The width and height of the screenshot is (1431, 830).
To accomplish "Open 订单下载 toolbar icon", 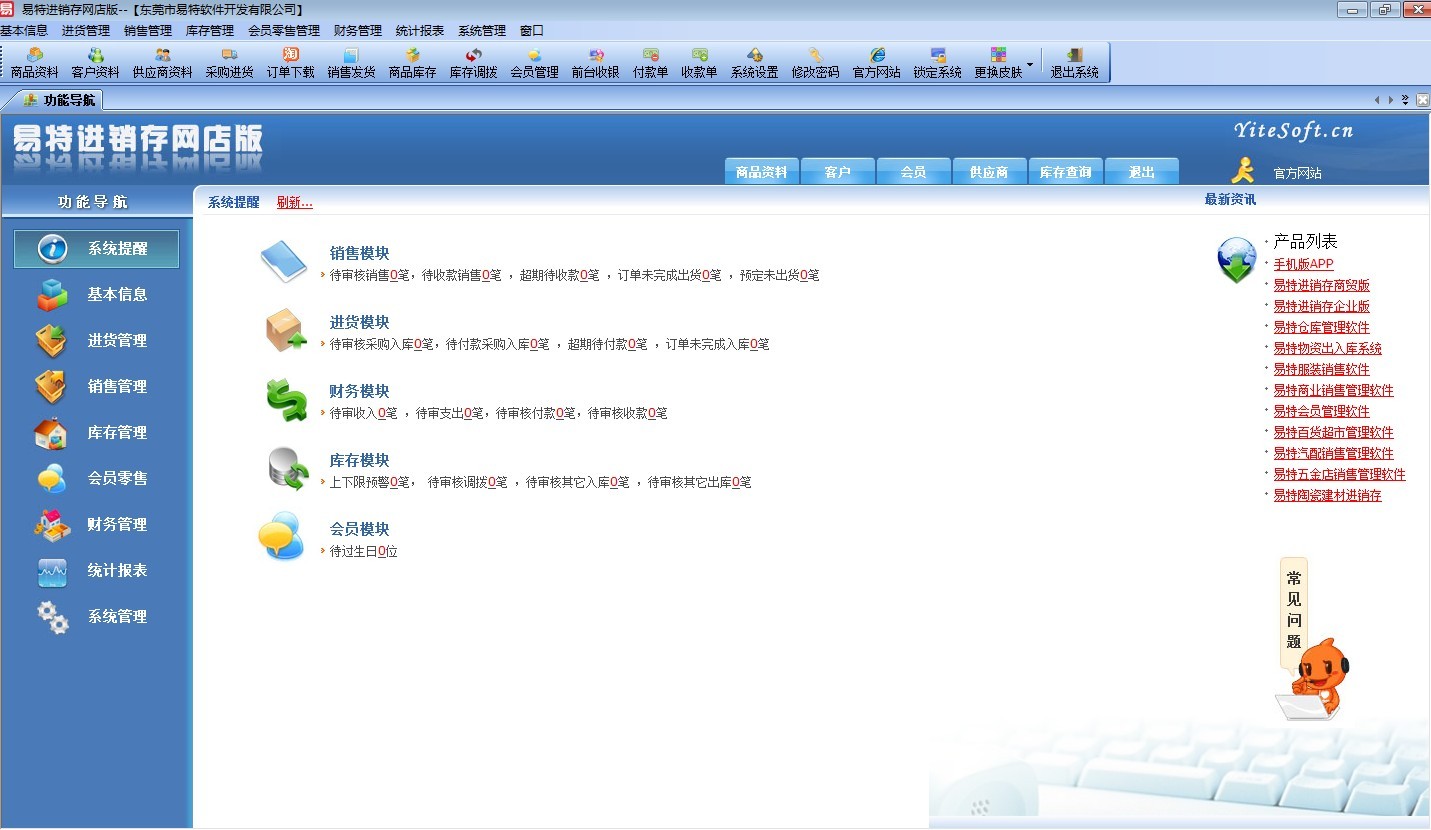I will pos(290,63).
